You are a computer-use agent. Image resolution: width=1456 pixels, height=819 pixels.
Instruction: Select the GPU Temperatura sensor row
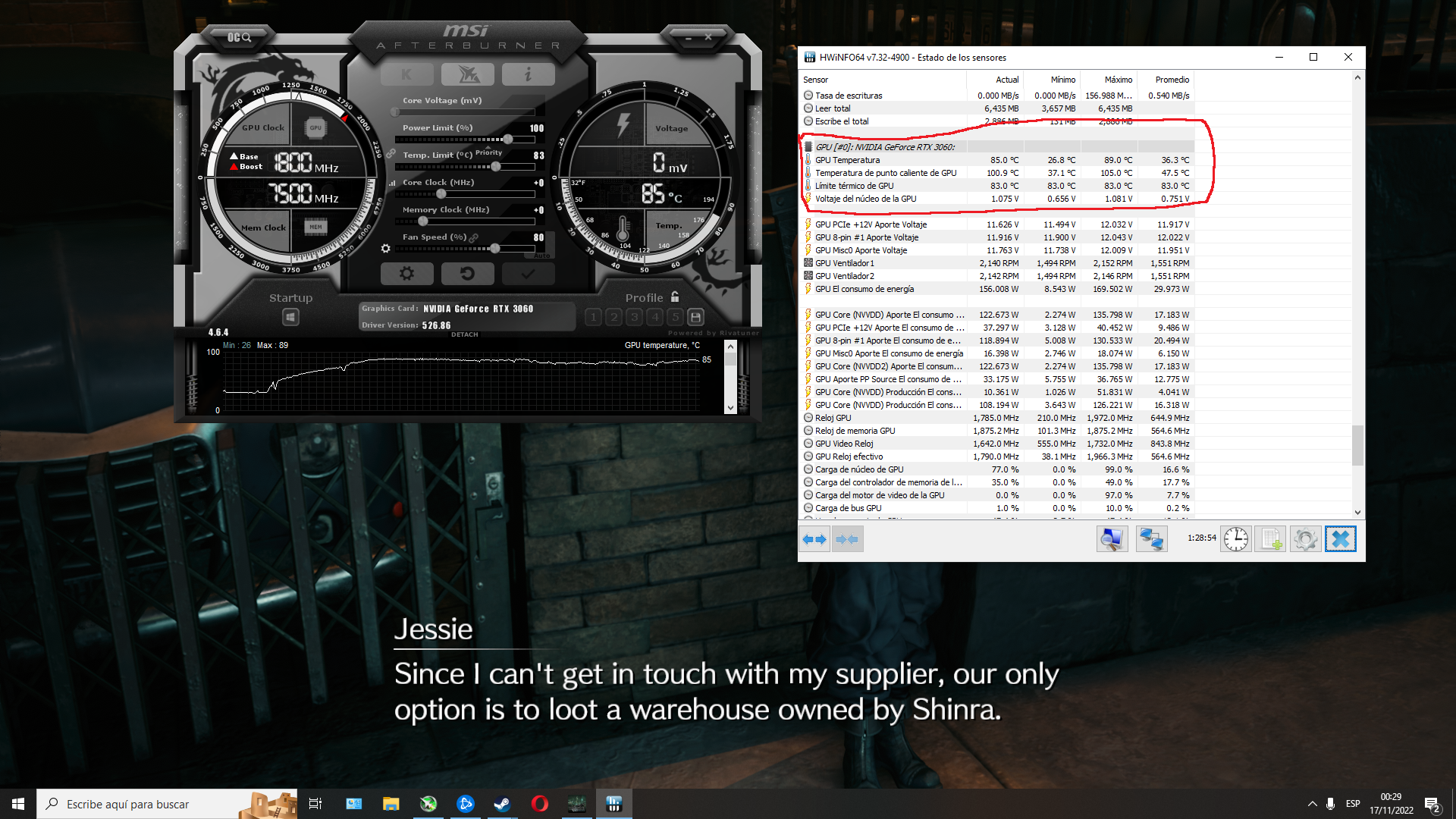click(997, 160)
